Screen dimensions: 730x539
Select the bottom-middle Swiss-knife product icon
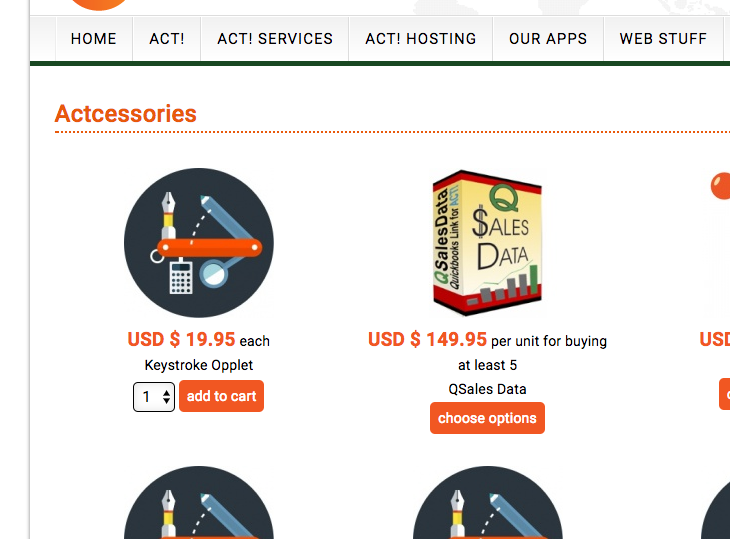(487, 505)
